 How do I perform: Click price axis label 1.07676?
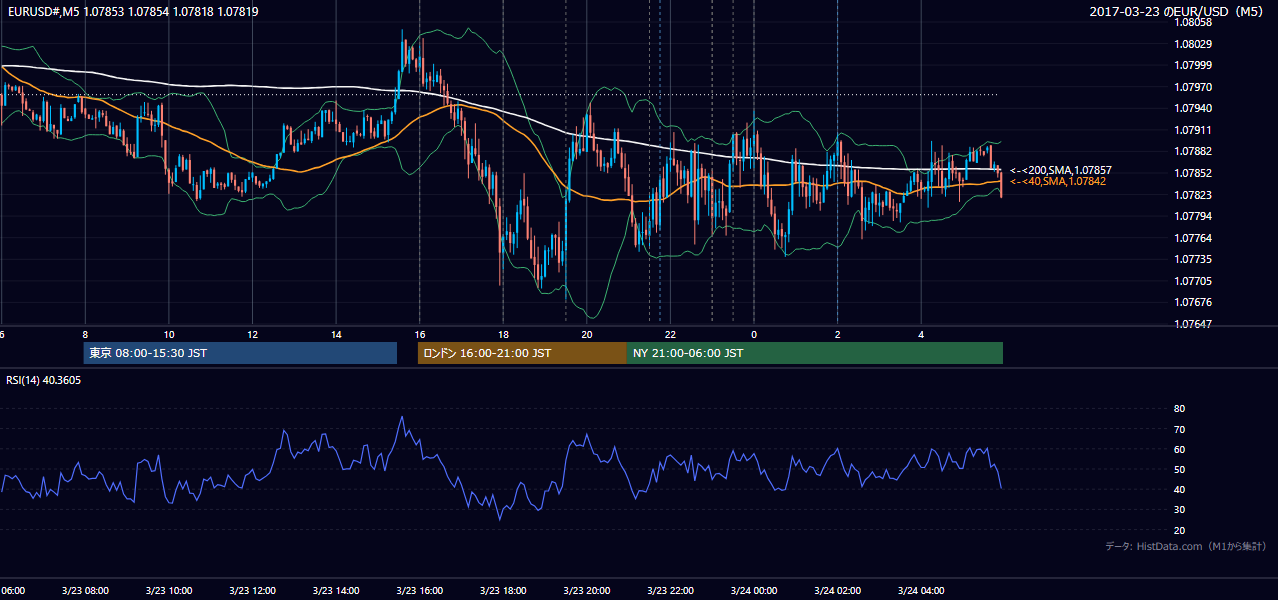pyautogui.click(x=1193, y=302)
